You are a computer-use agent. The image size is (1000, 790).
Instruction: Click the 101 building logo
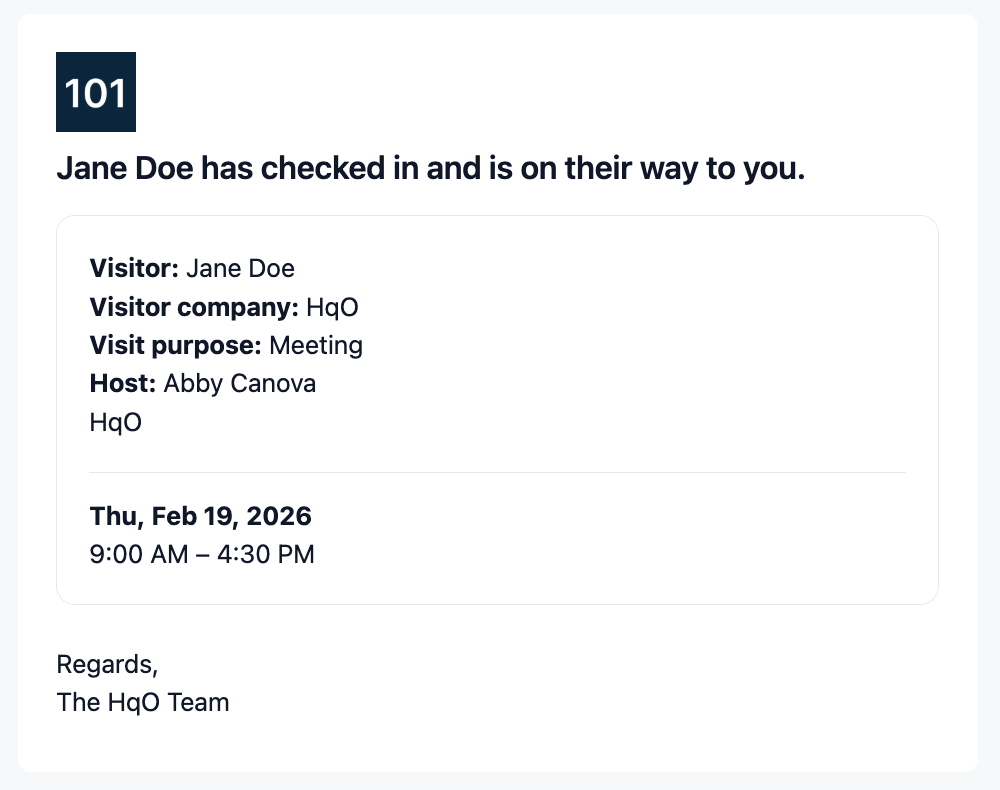(x=96, y=92)
